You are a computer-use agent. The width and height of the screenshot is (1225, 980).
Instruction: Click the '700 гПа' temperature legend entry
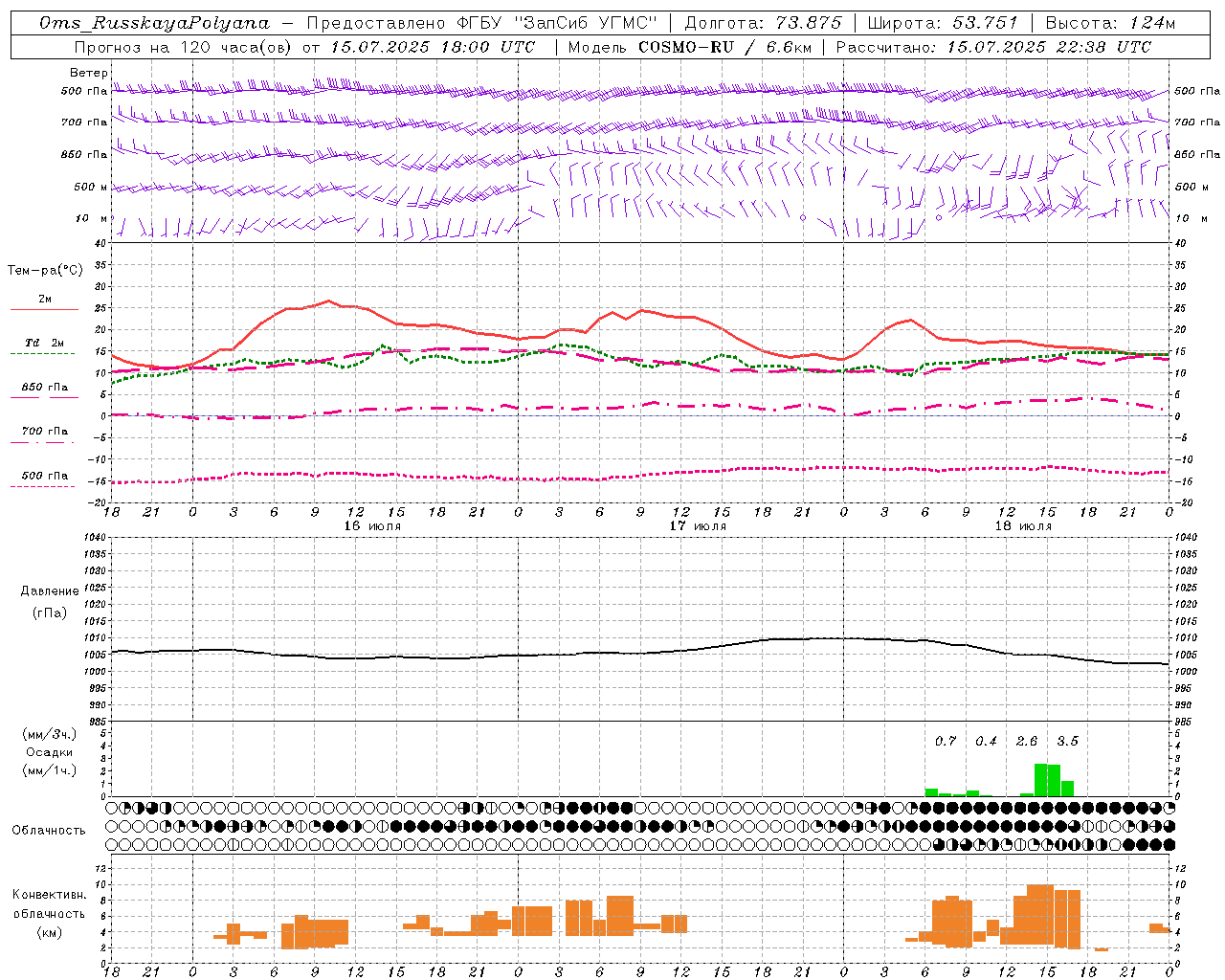(45, 431)
